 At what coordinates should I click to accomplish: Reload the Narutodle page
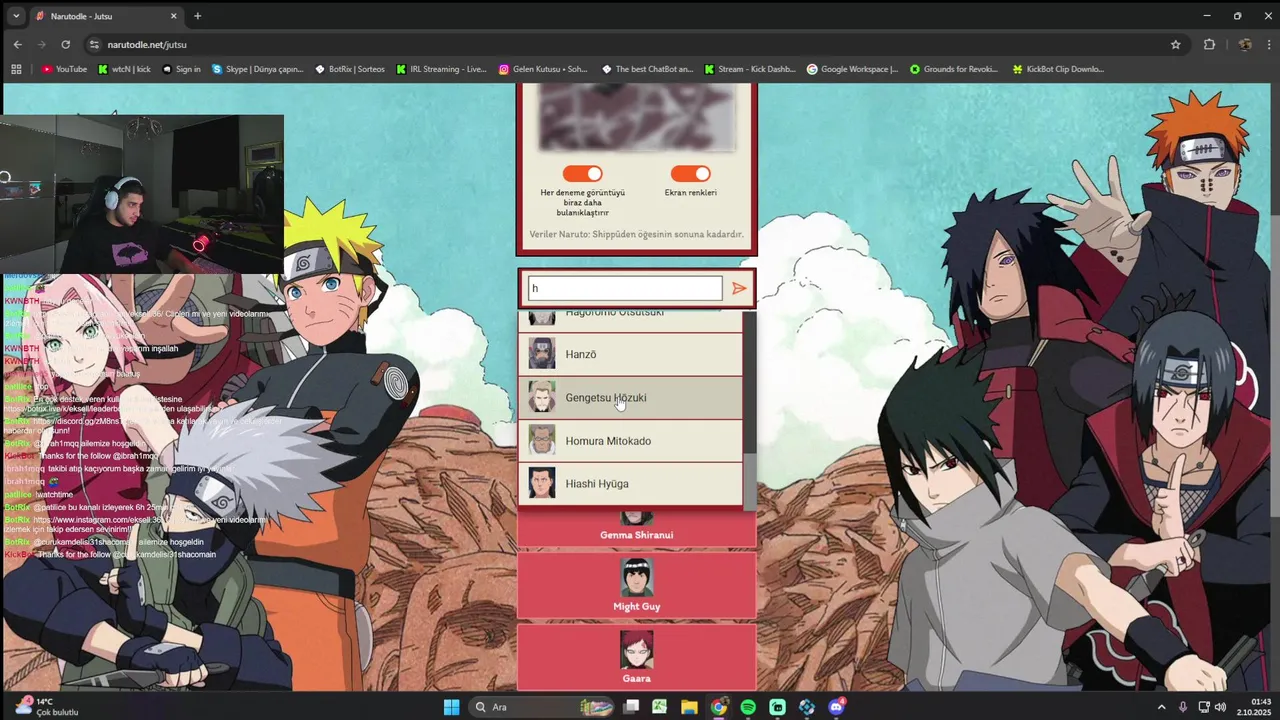(x=66, y=44)
